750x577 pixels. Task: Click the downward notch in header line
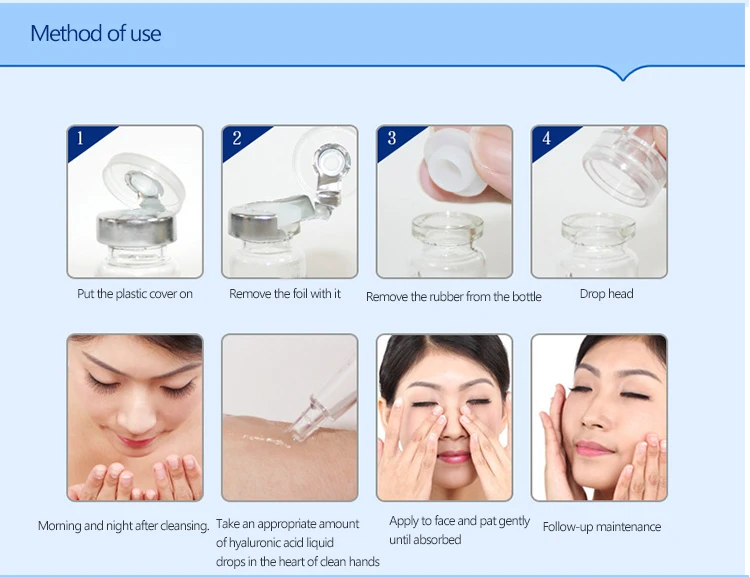[623, 73]
